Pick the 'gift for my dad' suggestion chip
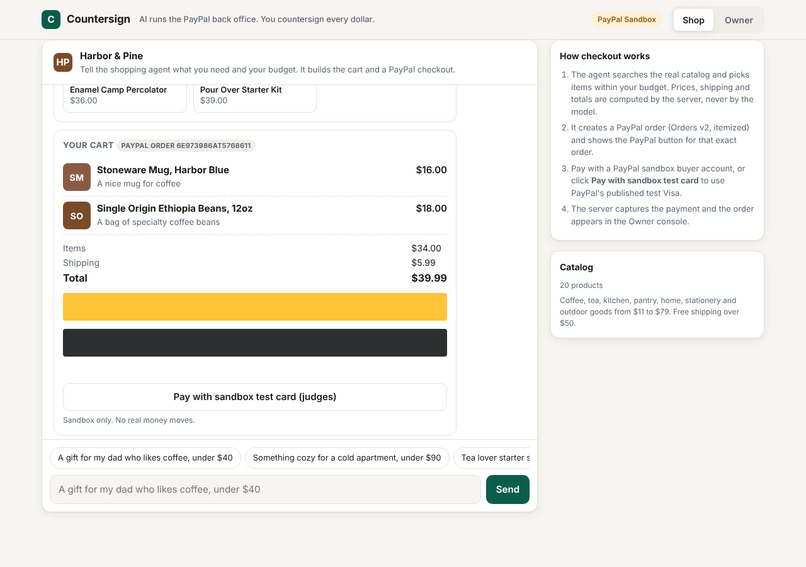This screenshot has width=806, height=567. 145,458
